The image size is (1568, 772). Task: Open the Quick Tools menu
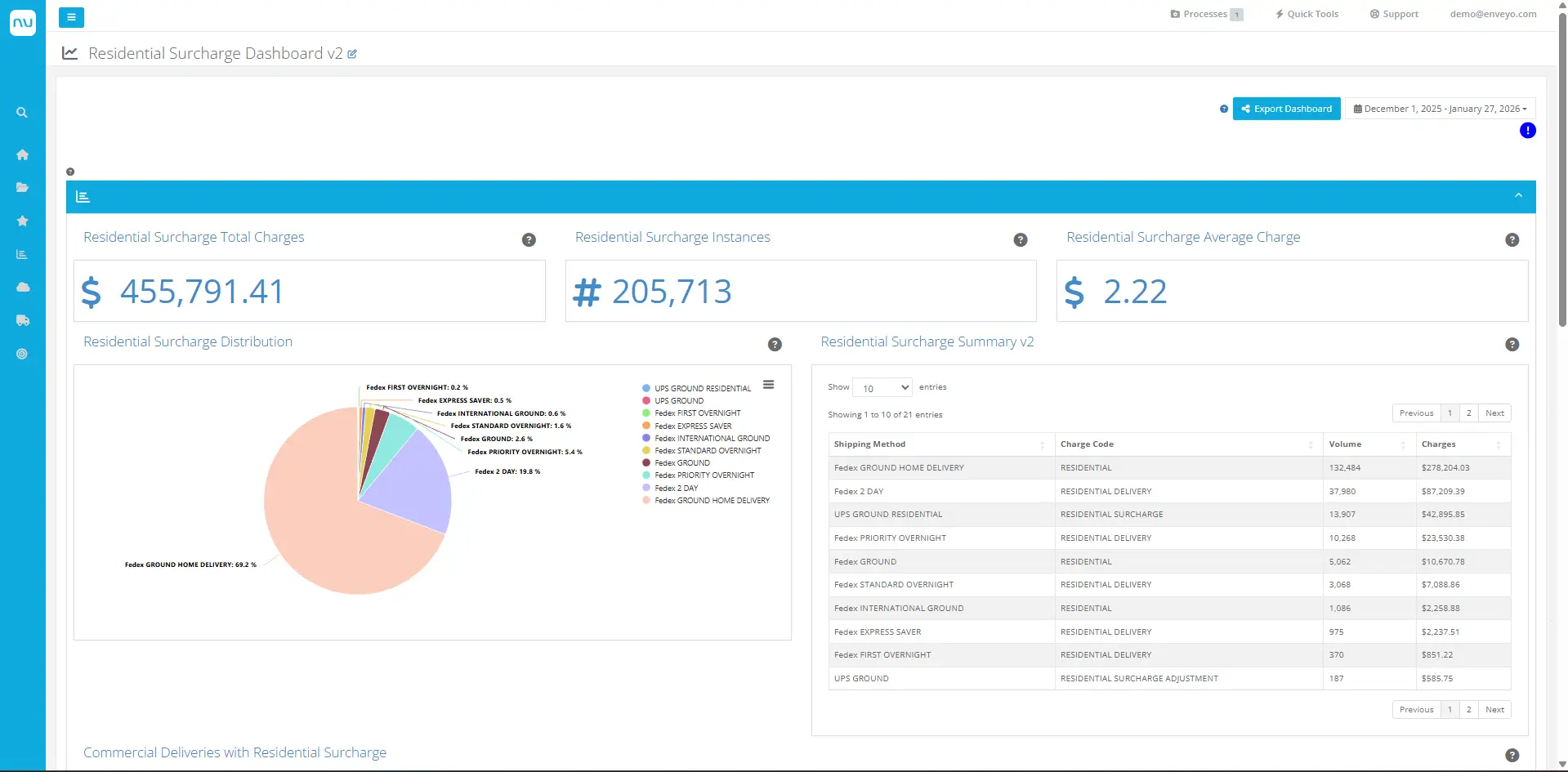pyautogui.click(x=1307, y=14)
